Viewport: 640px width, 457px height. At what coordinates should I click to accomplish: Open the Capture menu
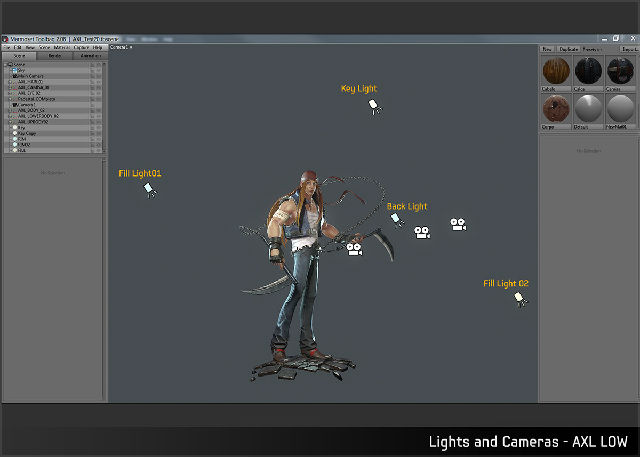pyautogui.click(x=81, y=47)
